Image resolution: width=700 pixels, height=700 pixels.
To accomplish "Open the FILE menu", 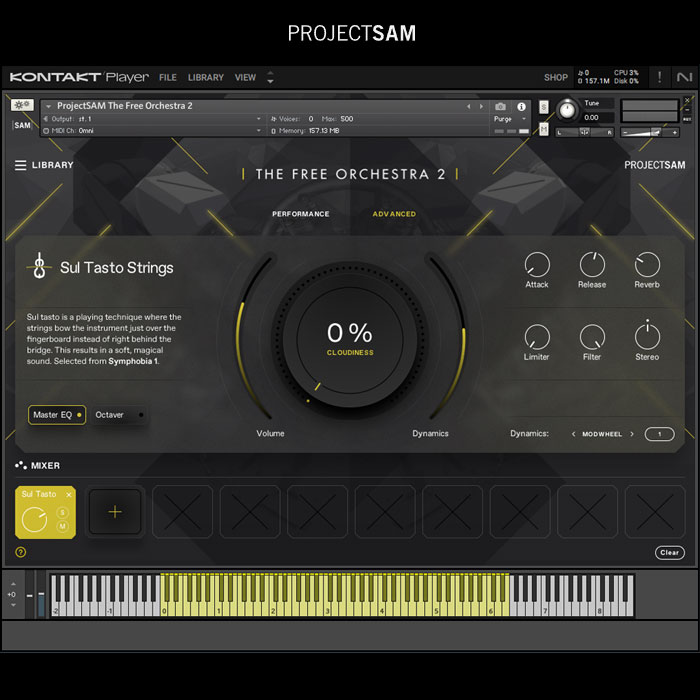I will coord(168,78).
